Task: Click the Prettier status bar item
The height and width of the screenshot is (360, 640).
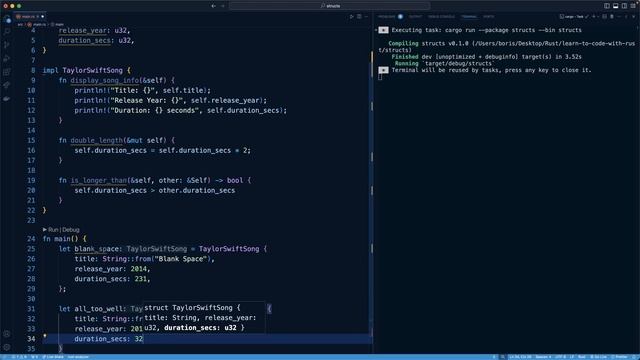Action: click(x=619, y=357)
